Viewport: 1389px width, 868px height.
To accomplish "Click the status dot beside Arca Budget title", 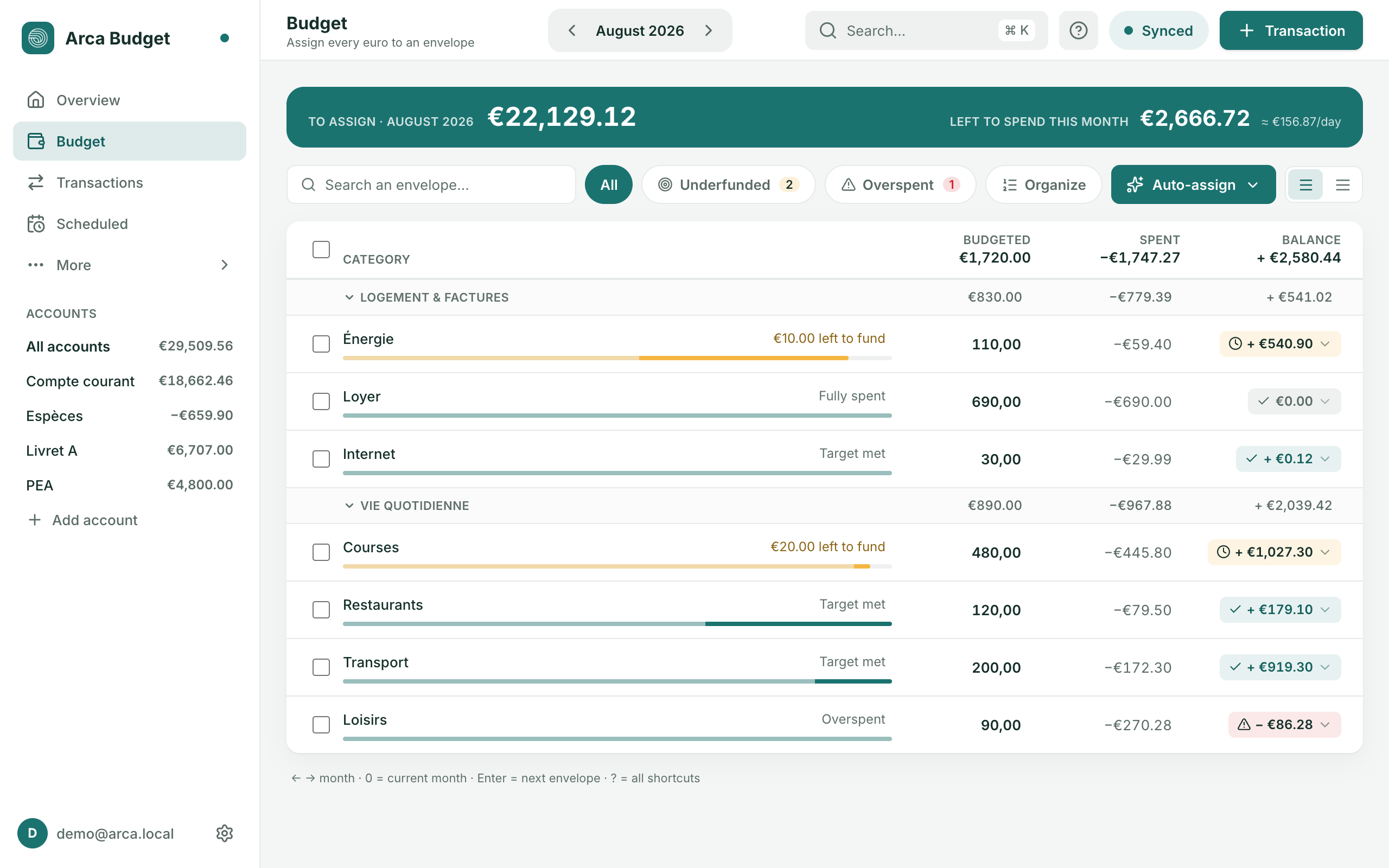I will point(225,38).
